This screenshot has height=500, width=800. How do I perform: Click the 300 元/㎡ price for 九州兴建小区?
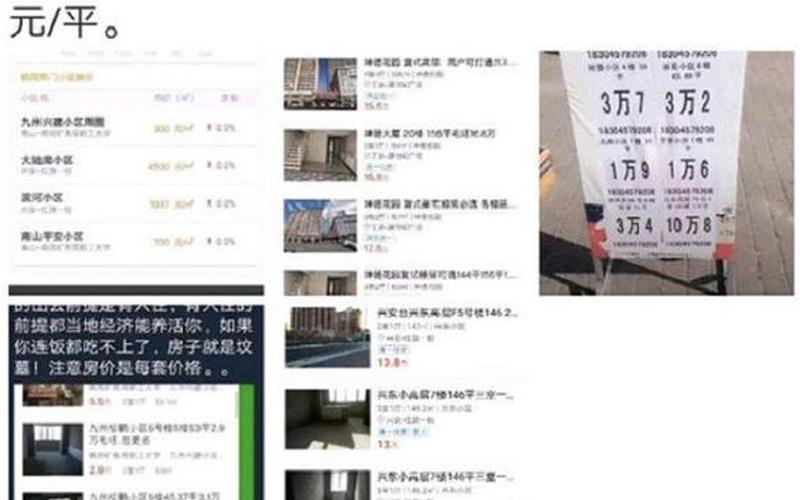coord(173,129)
